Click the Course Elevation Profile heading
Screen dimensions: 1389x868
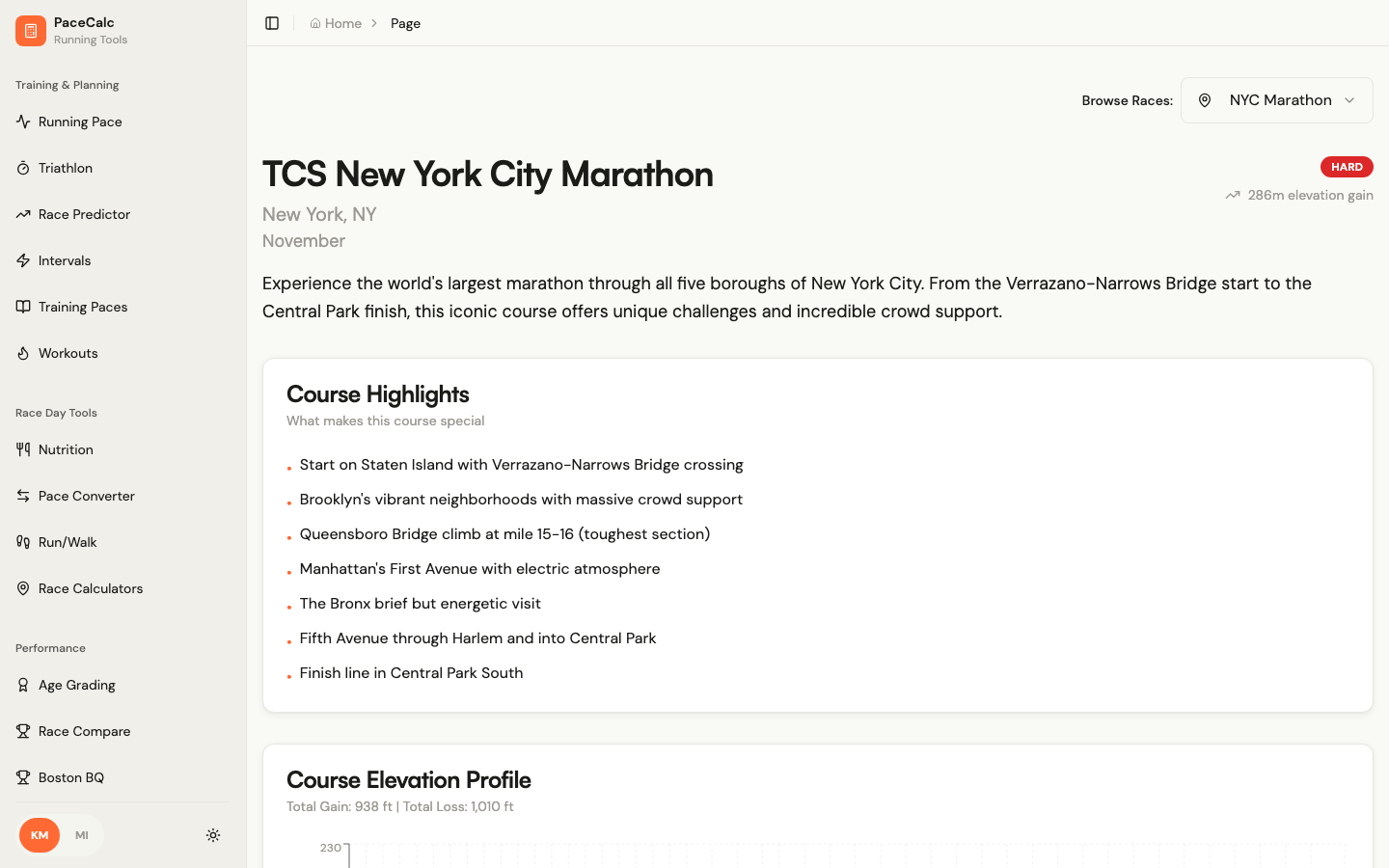pyautogui.click(x=409, y=780)
